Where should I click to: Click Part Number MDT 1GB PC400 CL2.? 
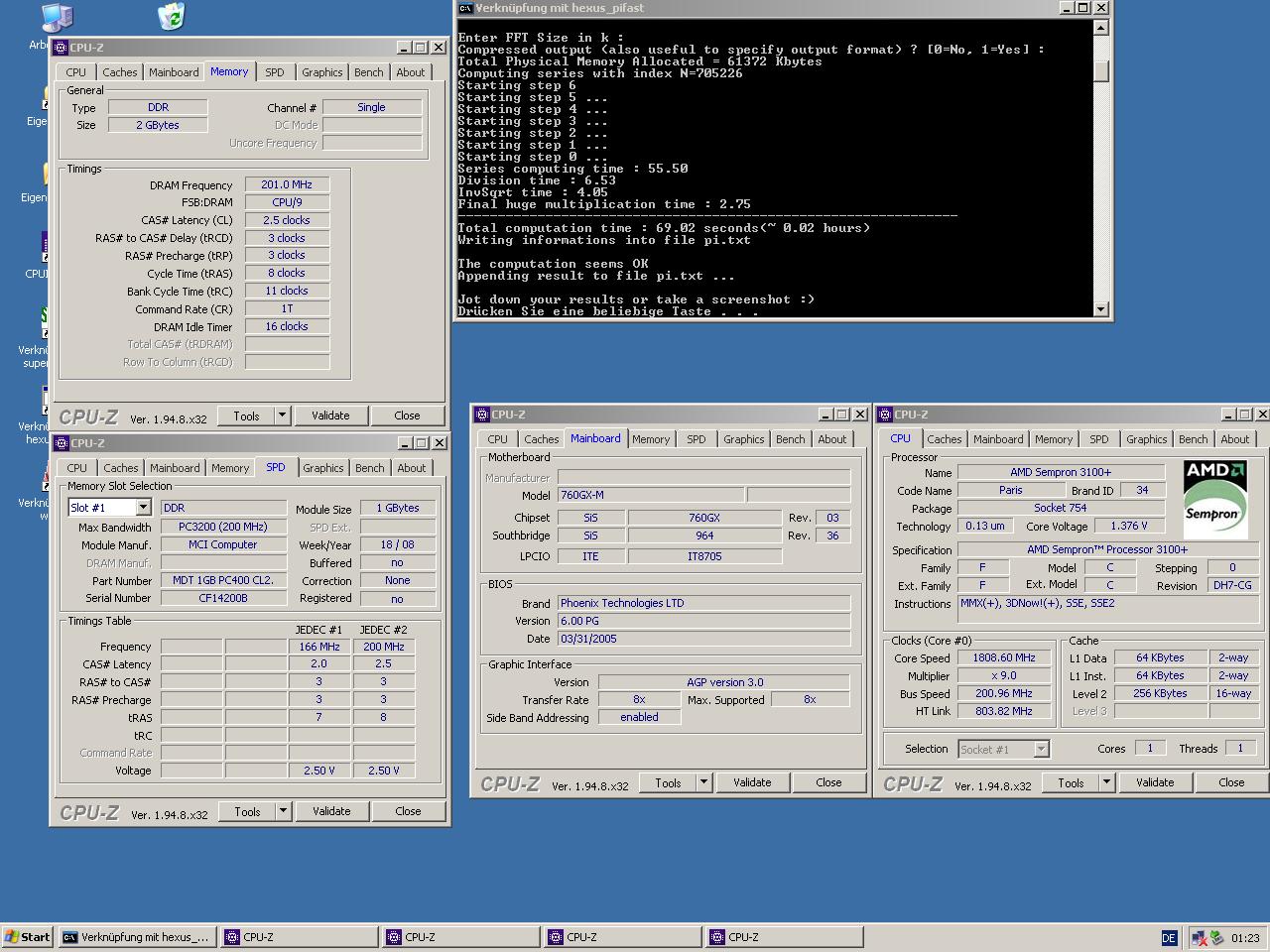coord(223,580)
